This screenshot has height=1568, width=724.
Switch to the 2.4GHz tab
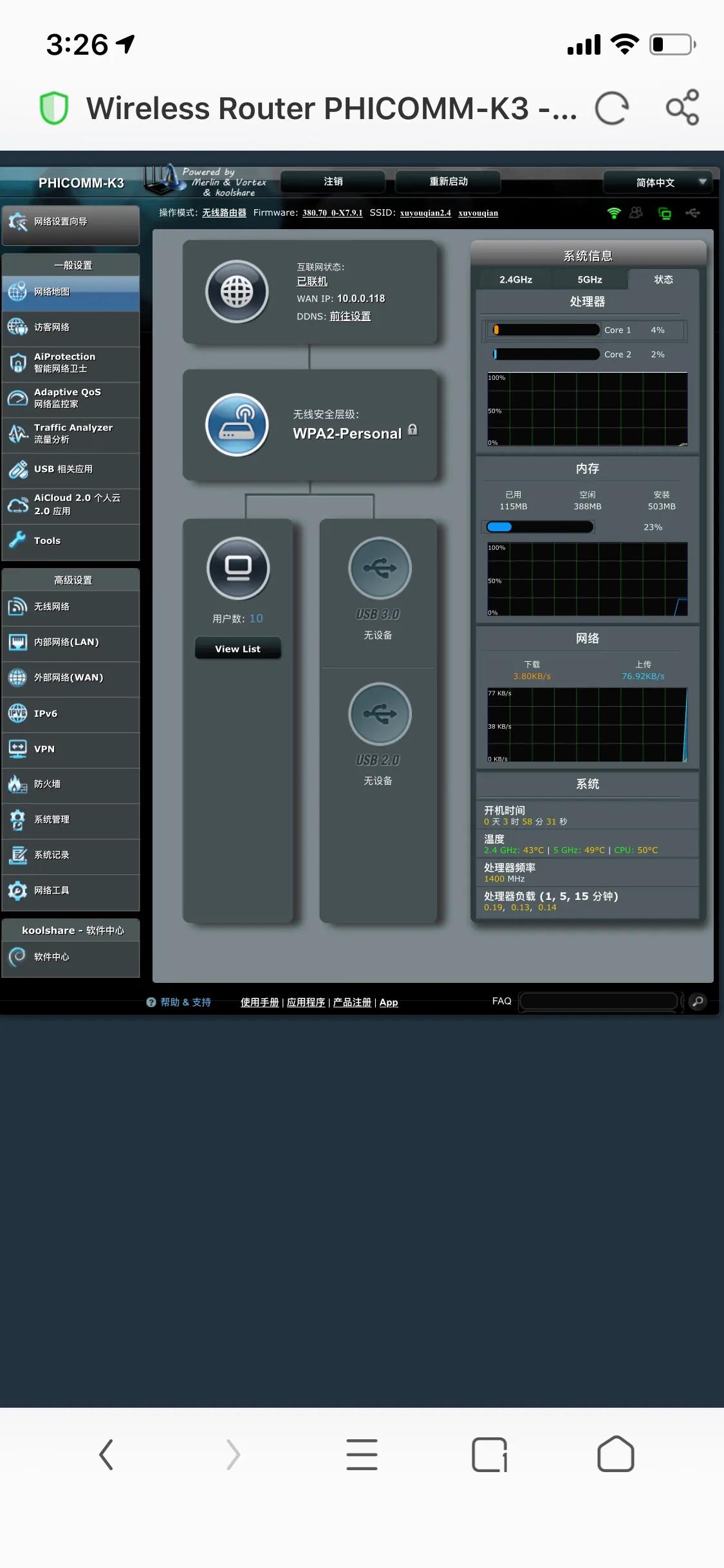(515, 280)
